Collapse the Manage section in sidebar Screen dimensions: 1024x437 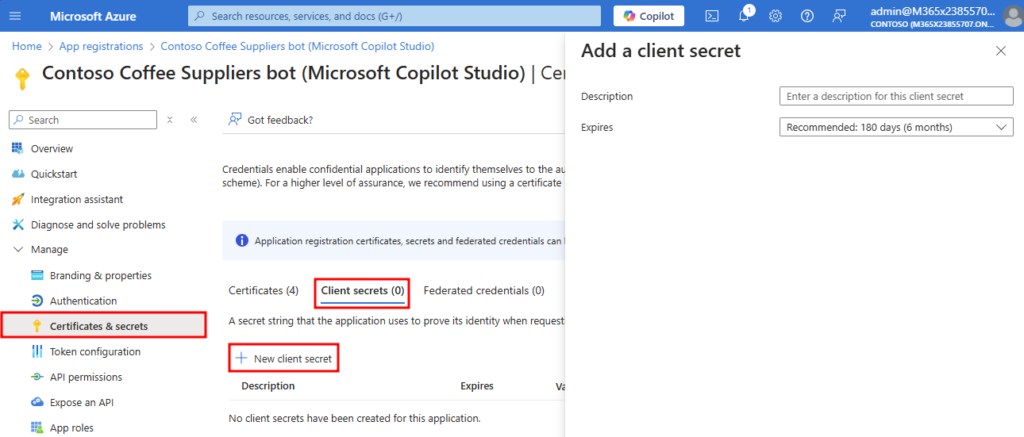[x=18, y=249]
